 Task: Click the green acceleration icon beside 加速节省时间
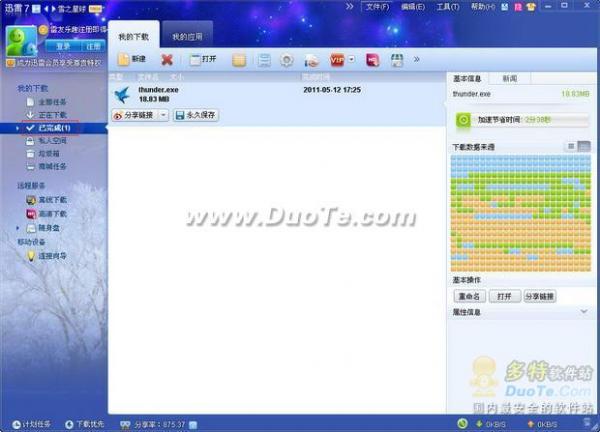(x=463, y=120)
